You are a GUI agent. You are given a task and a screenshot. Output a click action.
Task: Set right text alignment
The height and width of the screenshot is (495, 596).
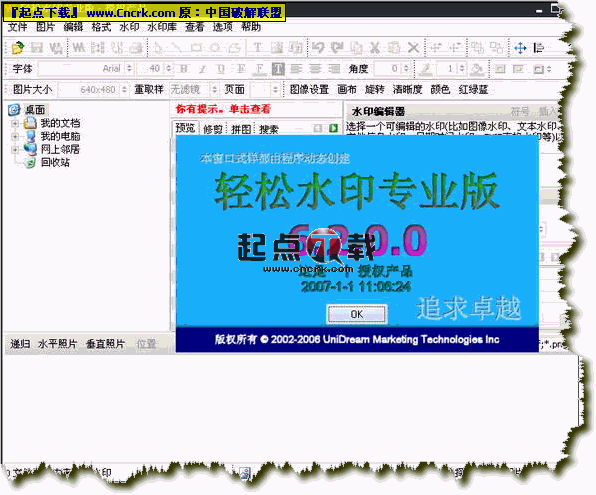tap(334, 69)
